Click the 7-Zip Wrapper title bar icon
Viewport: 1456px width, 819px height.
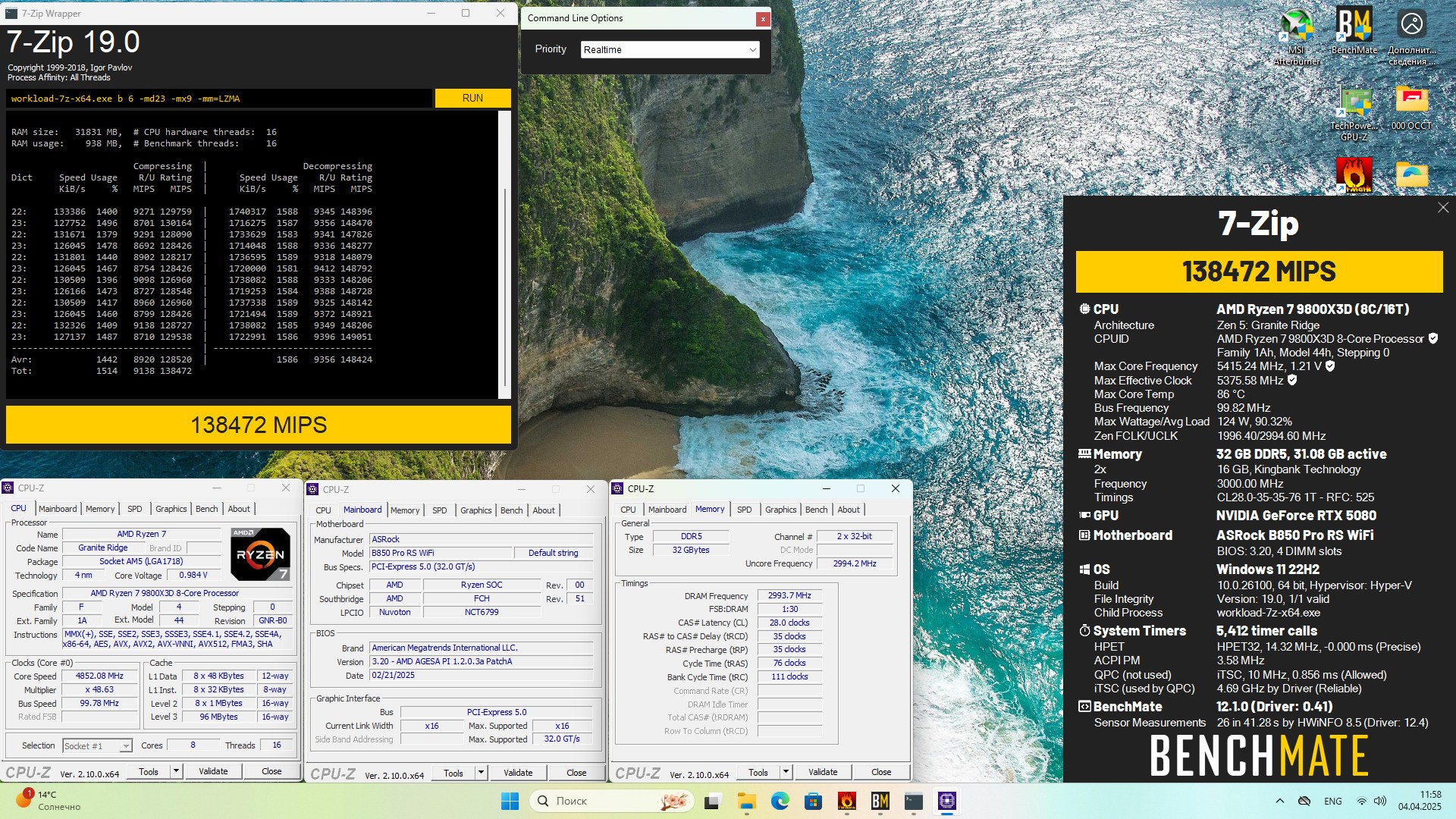11,14
